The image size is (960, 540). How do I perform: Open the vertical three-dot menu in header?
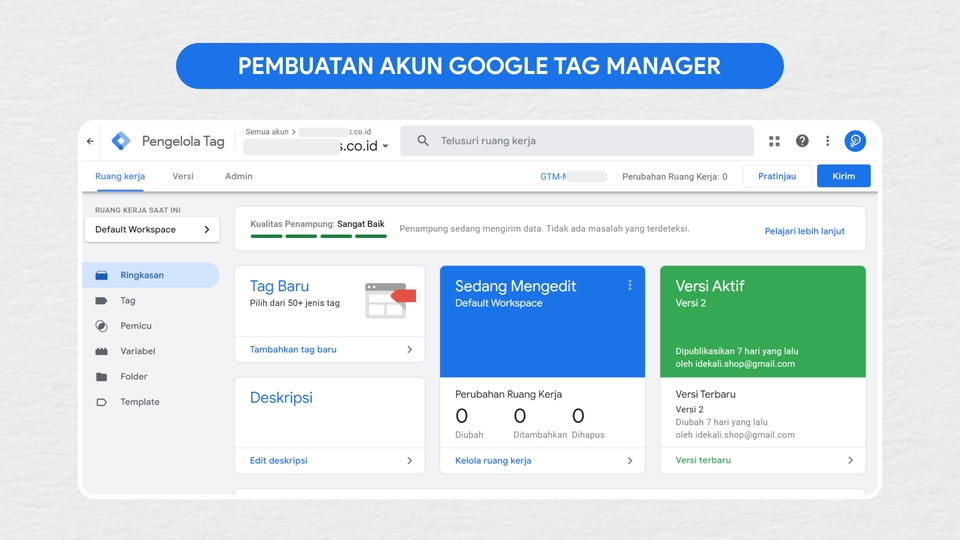click(x=828, y=141)
